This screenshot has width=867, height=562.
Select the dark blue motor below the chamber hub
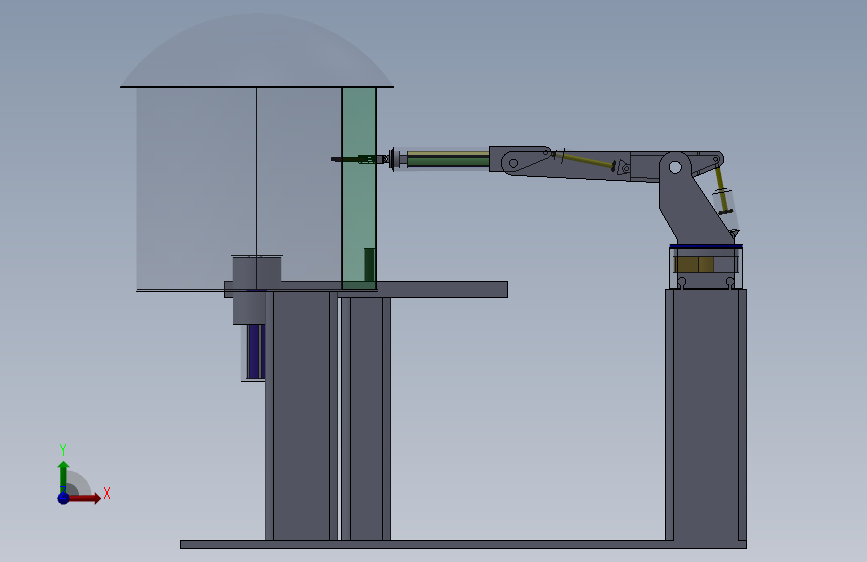(x=255, y=352)
